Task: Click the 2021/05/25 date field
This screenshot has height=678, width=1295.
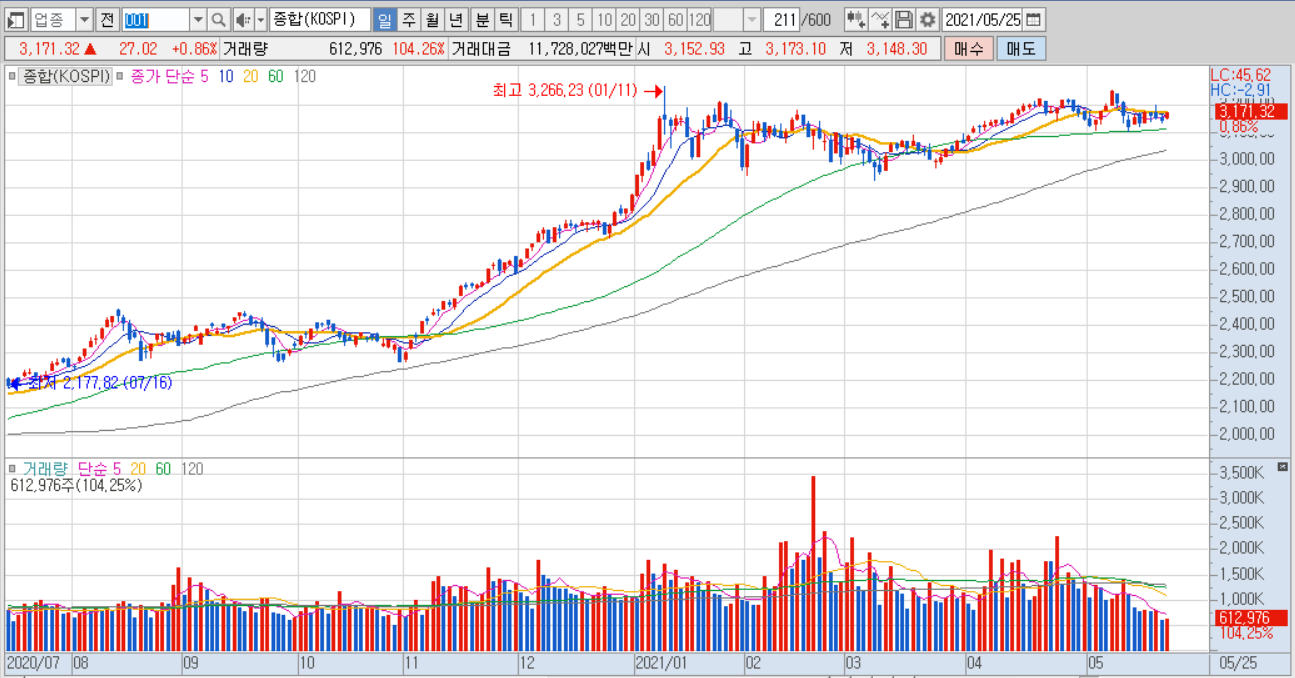Action: click(x=984, y=19)
